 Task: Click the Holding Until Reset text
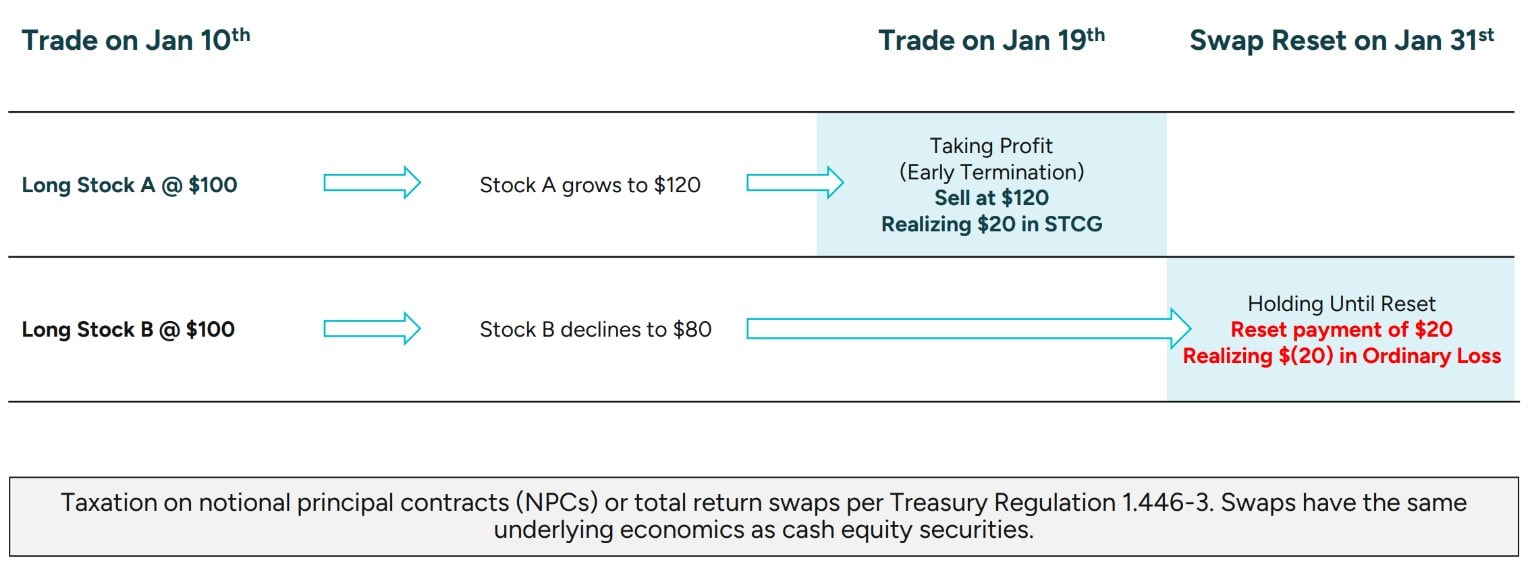(x=1342, y=304)
